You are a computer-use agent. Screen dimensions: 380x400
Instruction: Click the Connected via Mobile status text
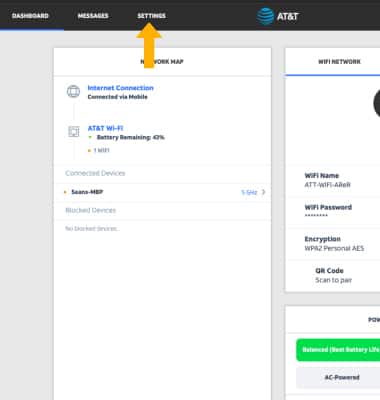click(x=118, y=97)
